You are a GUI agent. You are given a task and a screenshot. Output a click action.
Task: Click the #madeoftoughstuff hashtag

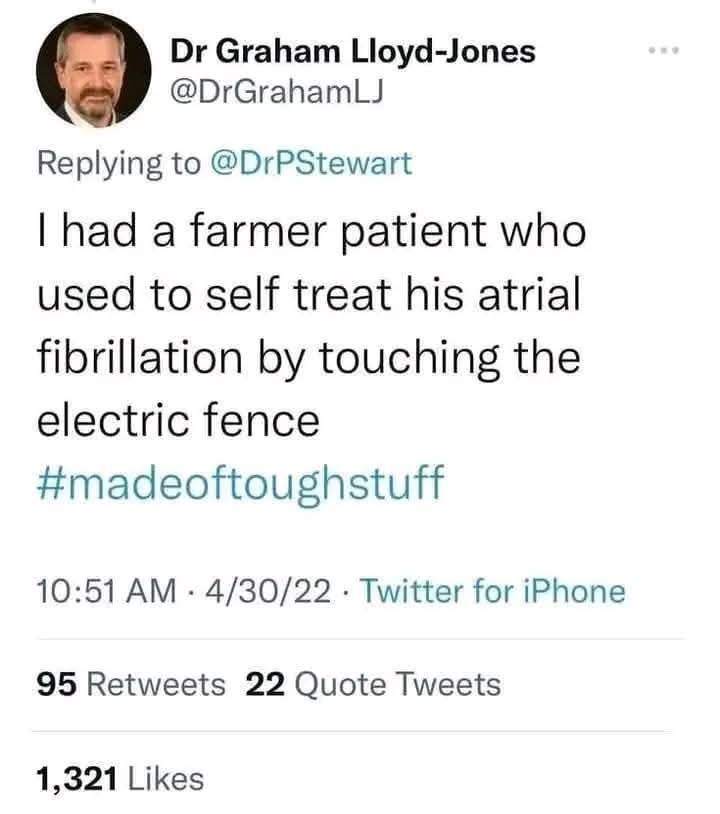[239, 483]
